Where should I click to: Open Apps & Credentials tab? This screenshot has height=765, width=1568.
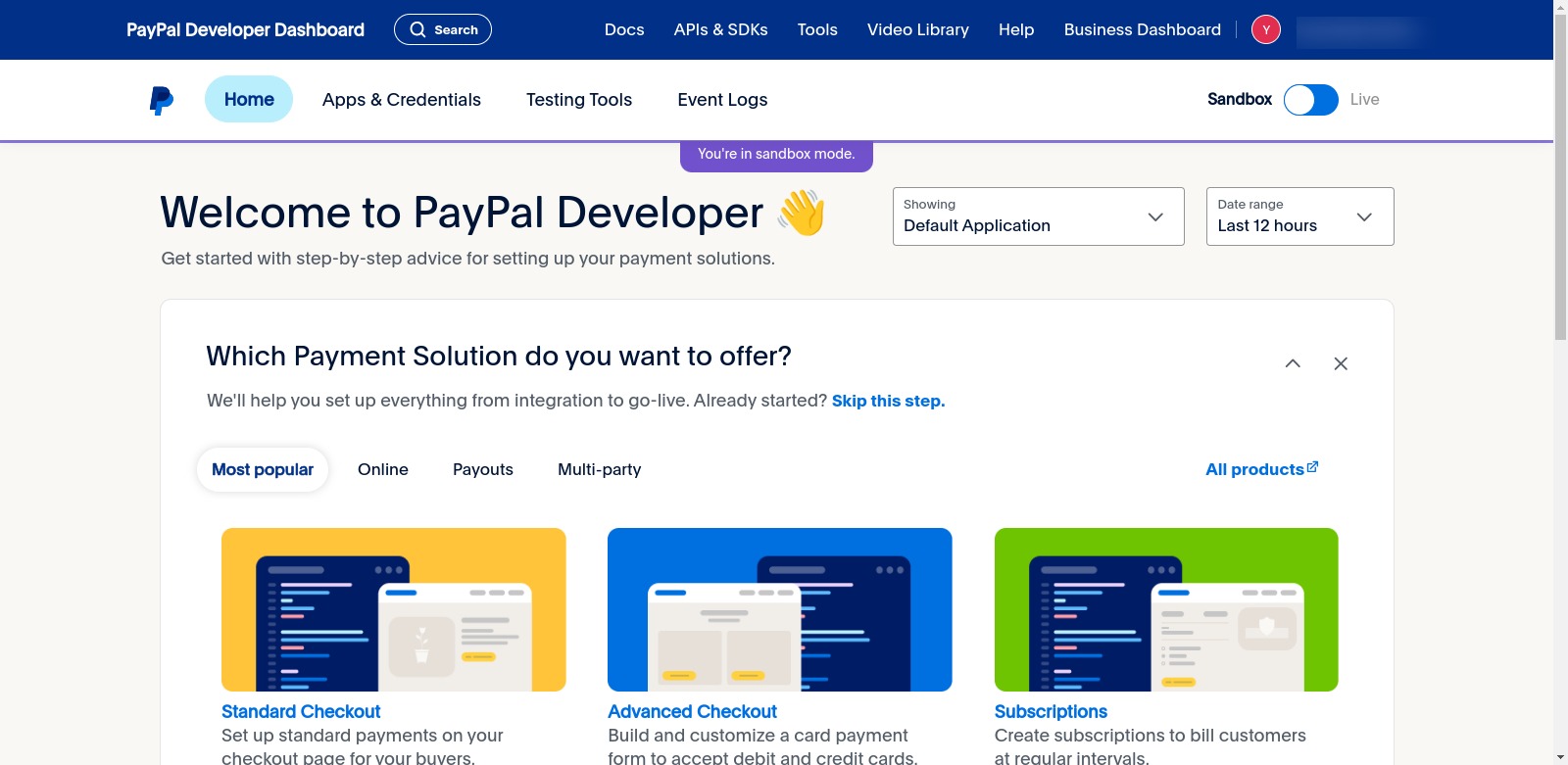pos(402,99)
